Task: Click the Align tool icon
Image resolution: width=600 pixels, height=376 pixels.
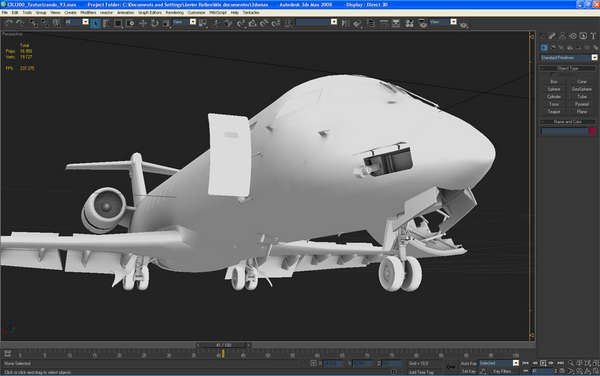Action: tap(357, 24)
